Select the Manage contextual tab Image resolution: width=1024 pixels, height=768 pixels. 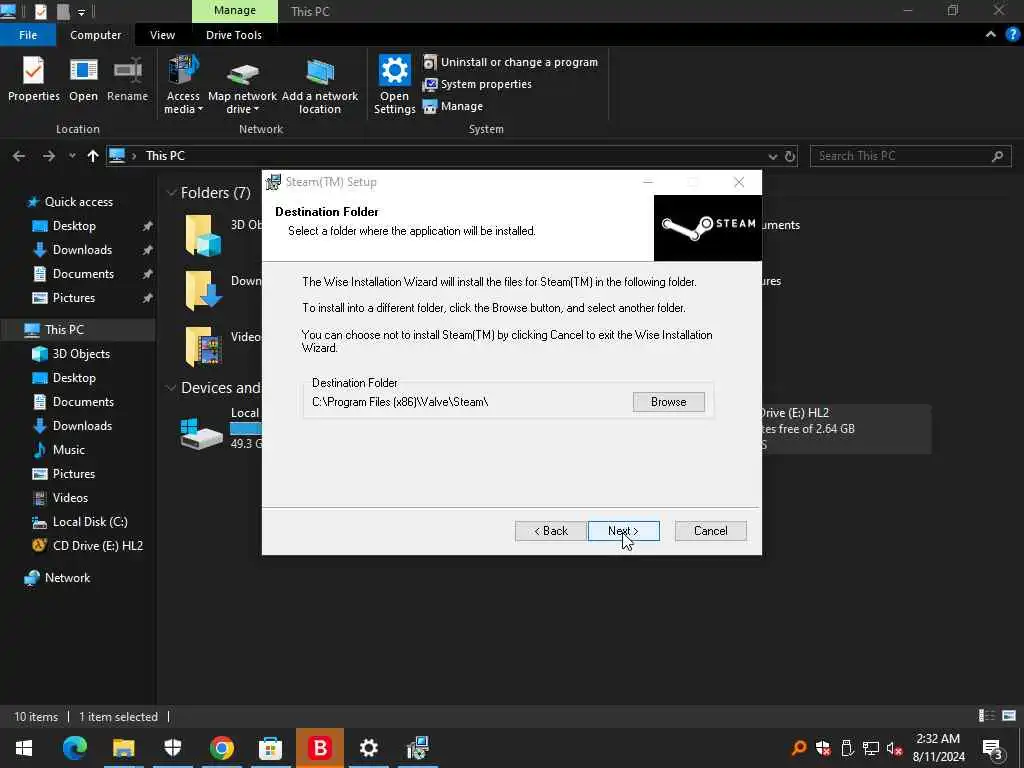[234, 10]
